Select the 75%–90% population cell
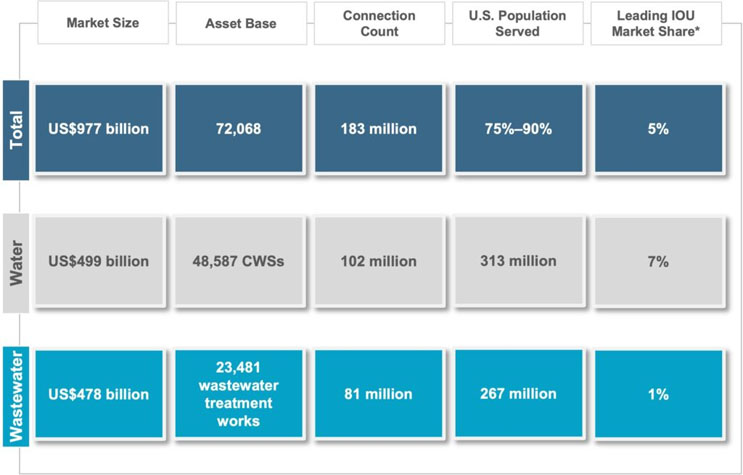The height and width of the screenshot is (475, 743). pos(518,130)
